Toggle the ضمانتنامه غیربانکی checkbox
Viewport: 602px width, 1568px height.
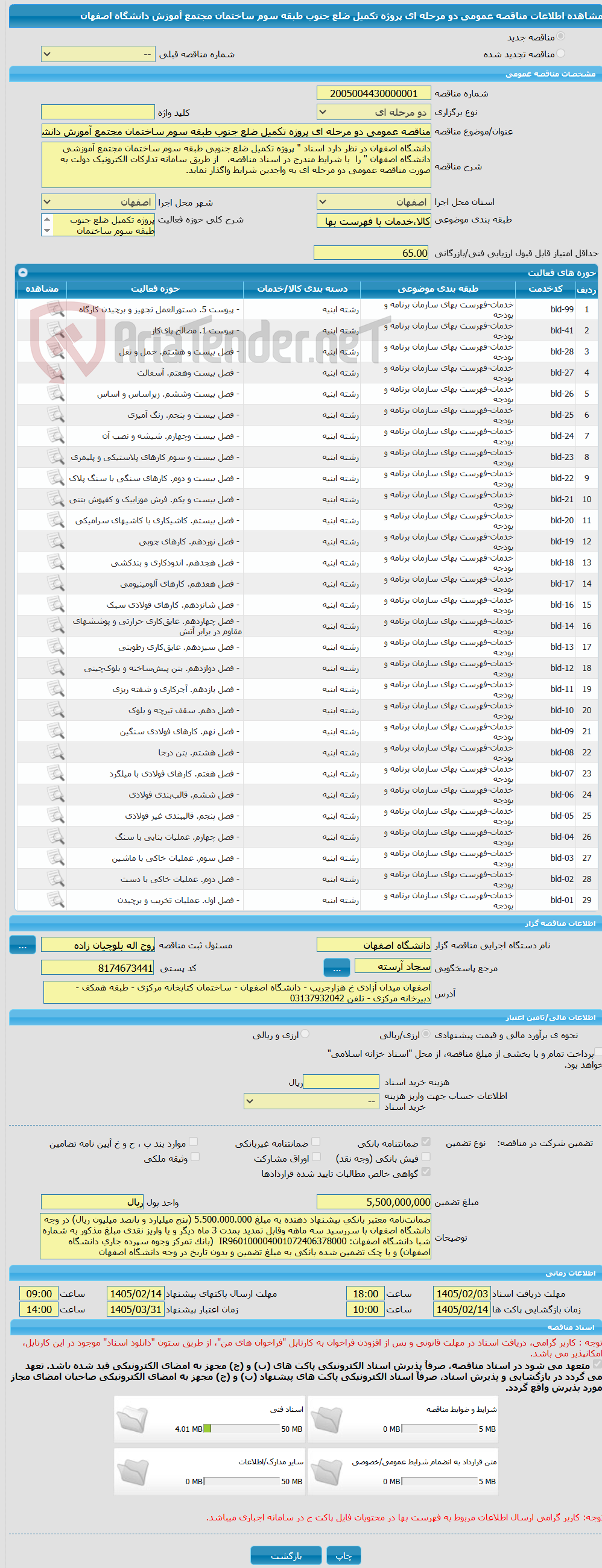pos(315,1142)
